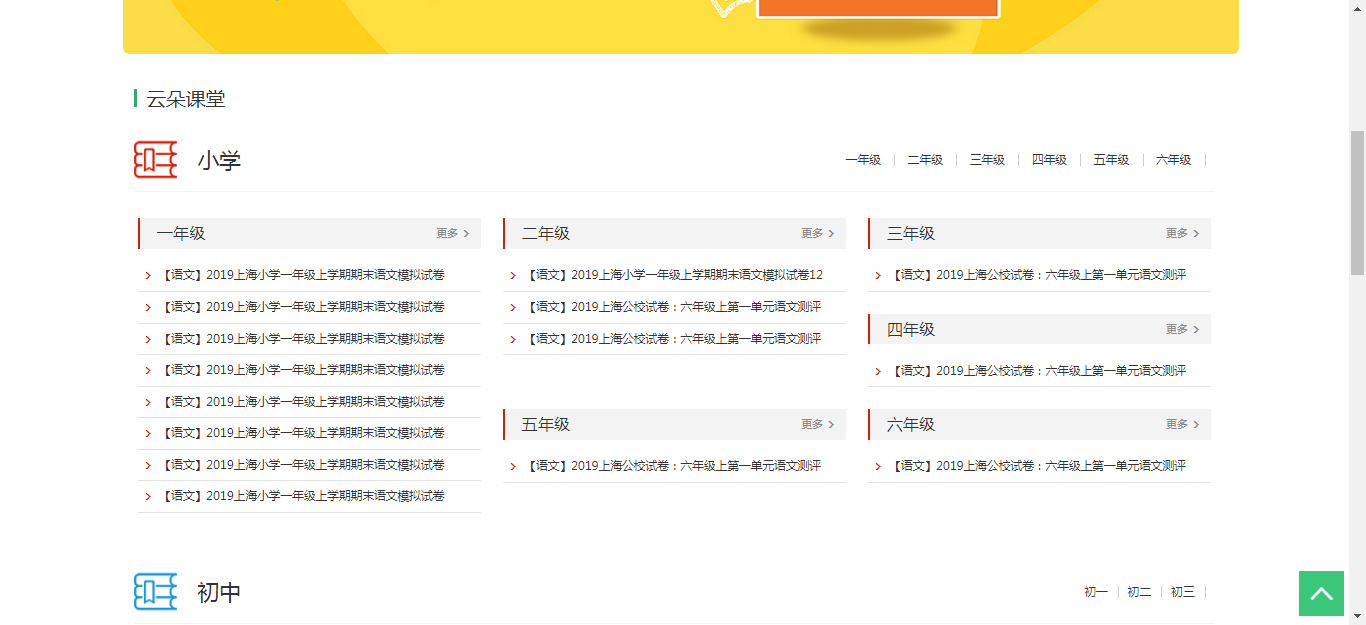The image size is (1366, 625).
Task: Expand 更多 for 三年级 section
Action: click(x=1182, y=233)
